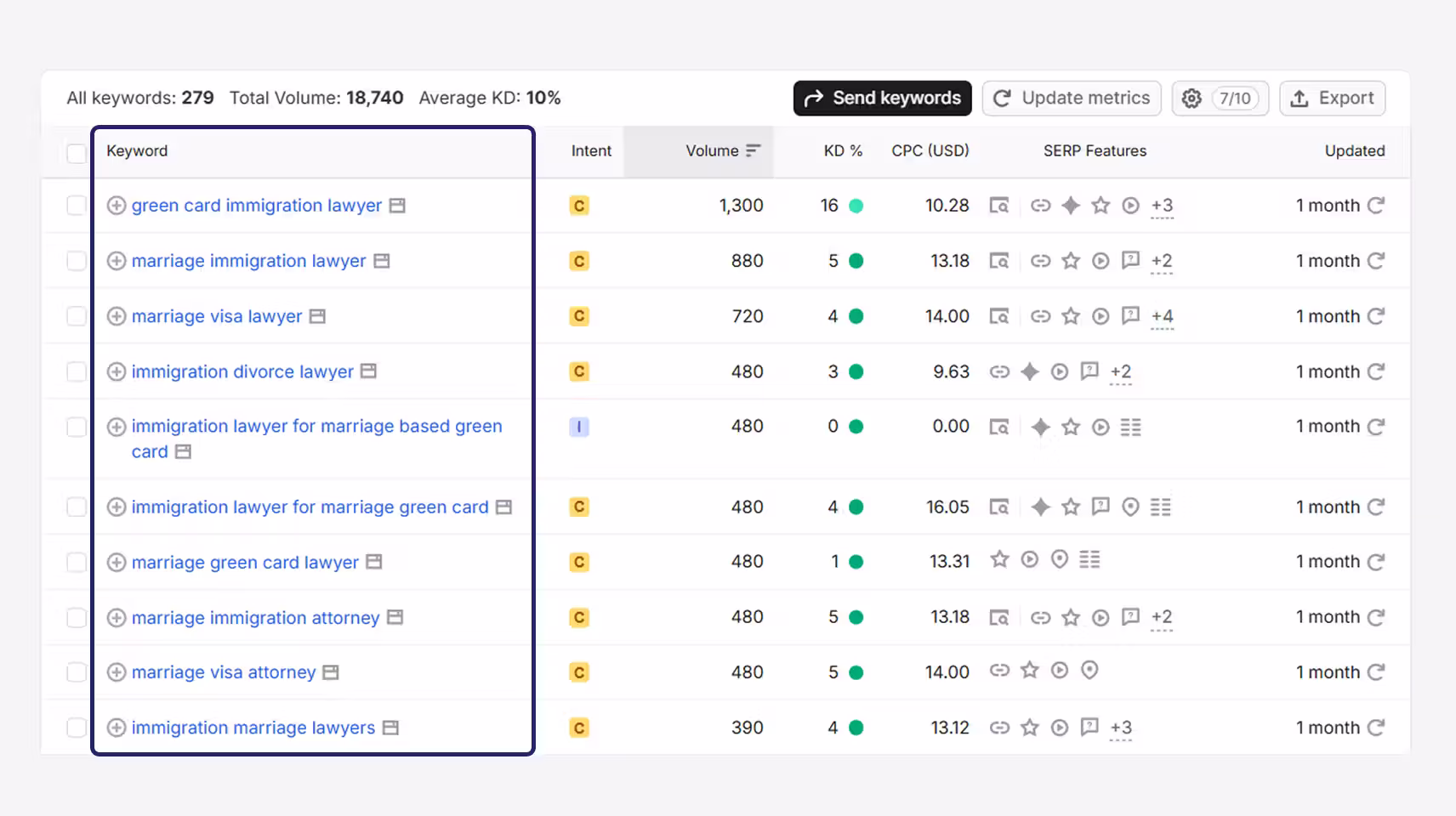
Task: Open SERP view icon after 'marriage visa attorney'
Action: pyautogui.click(x=331, y=672)
